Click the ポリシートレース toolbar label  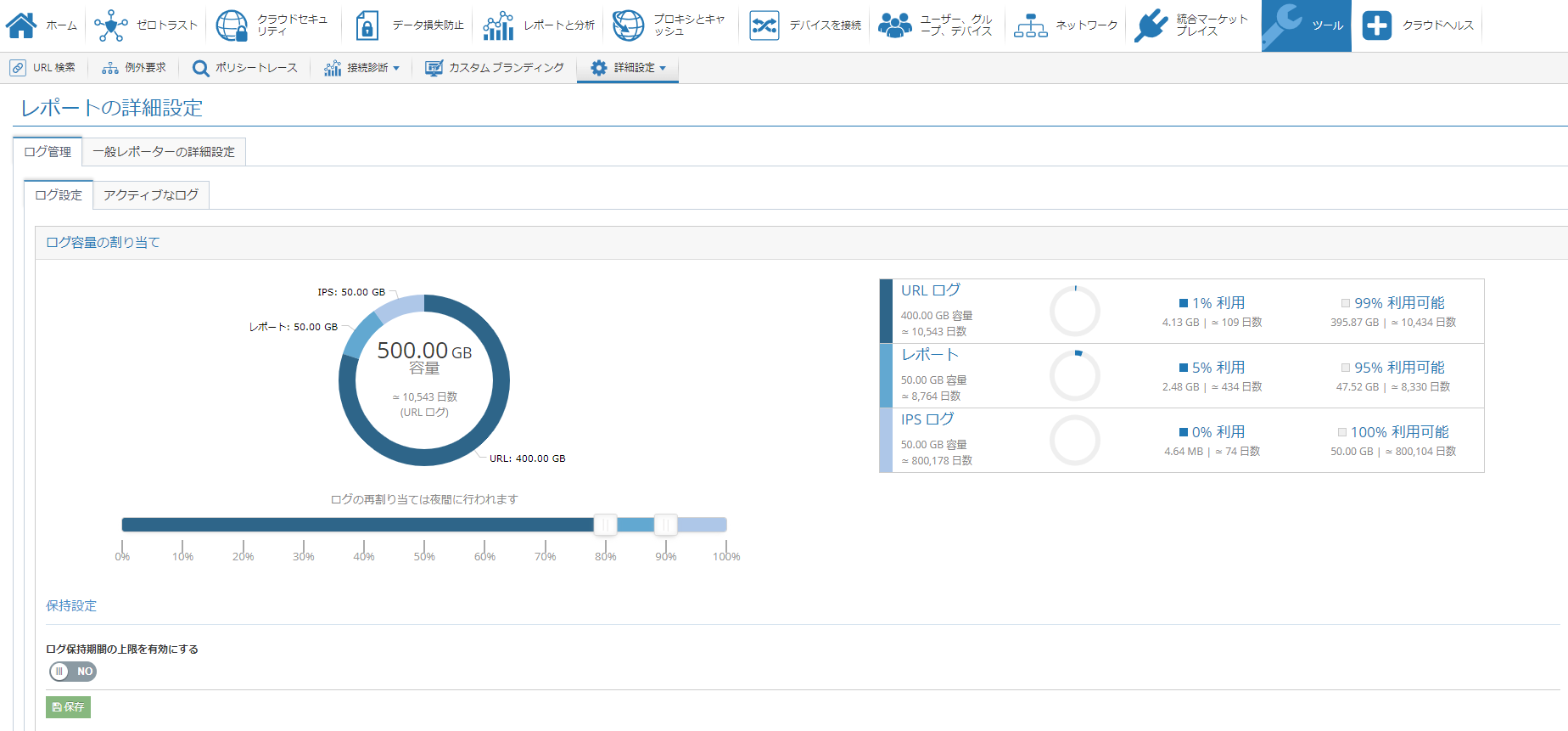(256, 68)
